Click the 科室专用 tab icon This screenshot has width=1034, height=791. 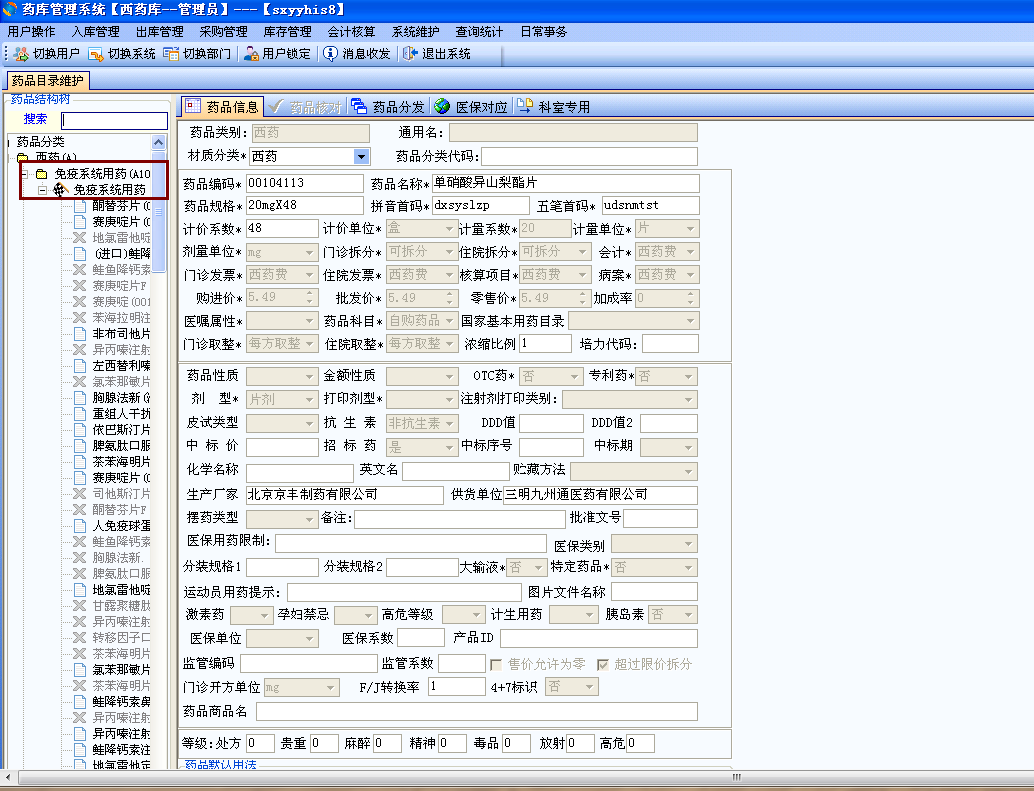525,106
